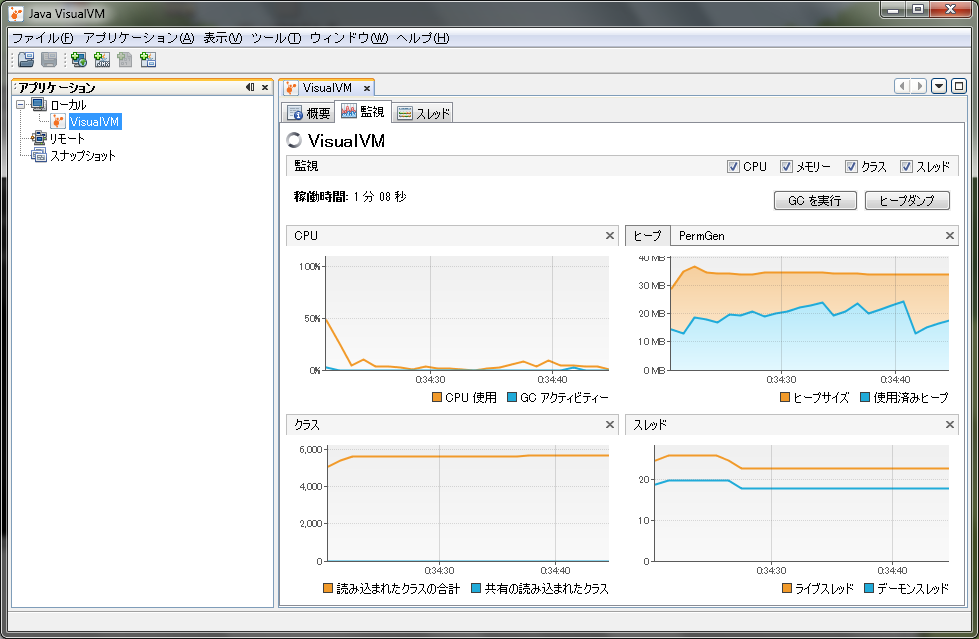Click the GC アクティビティー blue legend swatch
The image size is (979, 639).
(x=512, y=397)
